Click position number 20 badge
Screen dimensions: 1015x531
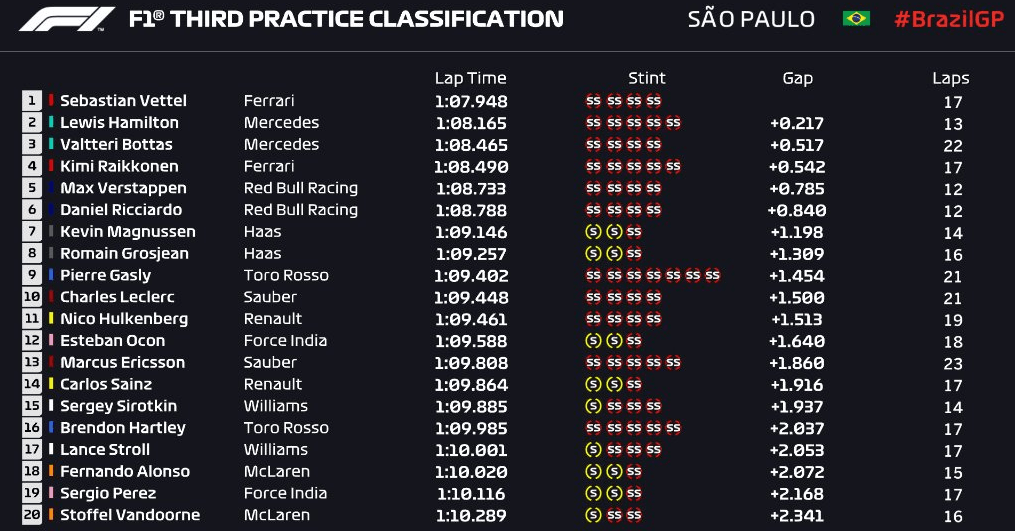pos(32,515)
